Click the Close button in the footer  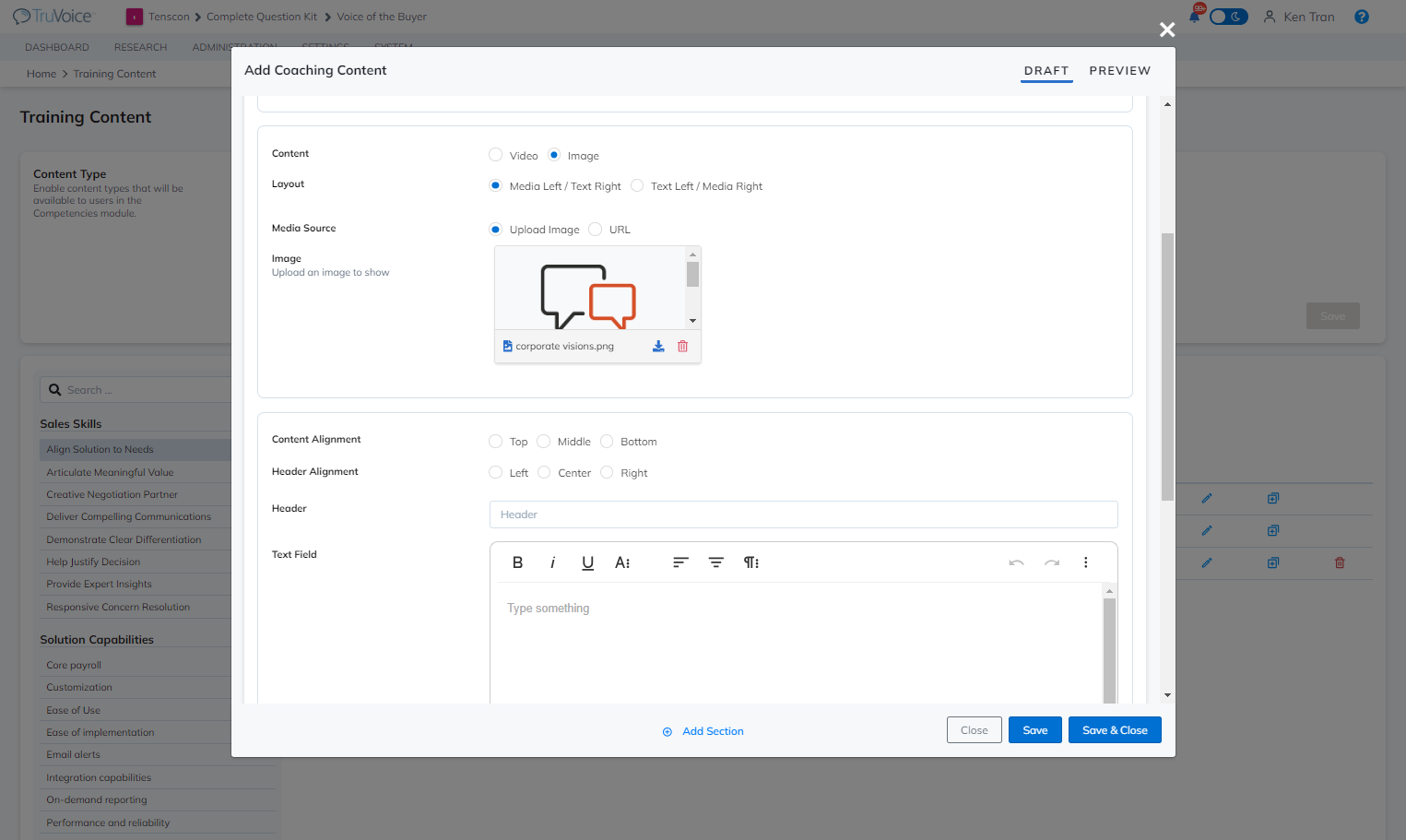(x=975, y=730)
